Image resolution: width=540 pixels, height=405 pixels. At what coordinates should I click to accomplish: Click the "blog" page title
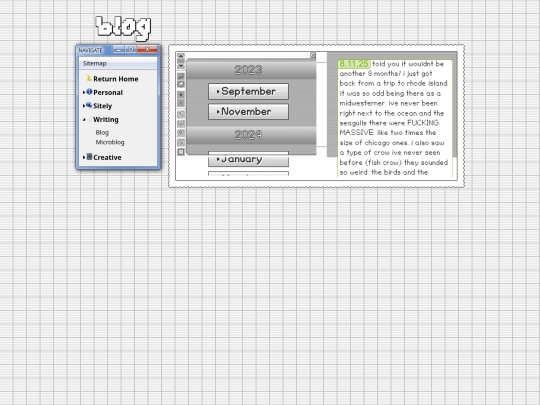pos(124,28)
